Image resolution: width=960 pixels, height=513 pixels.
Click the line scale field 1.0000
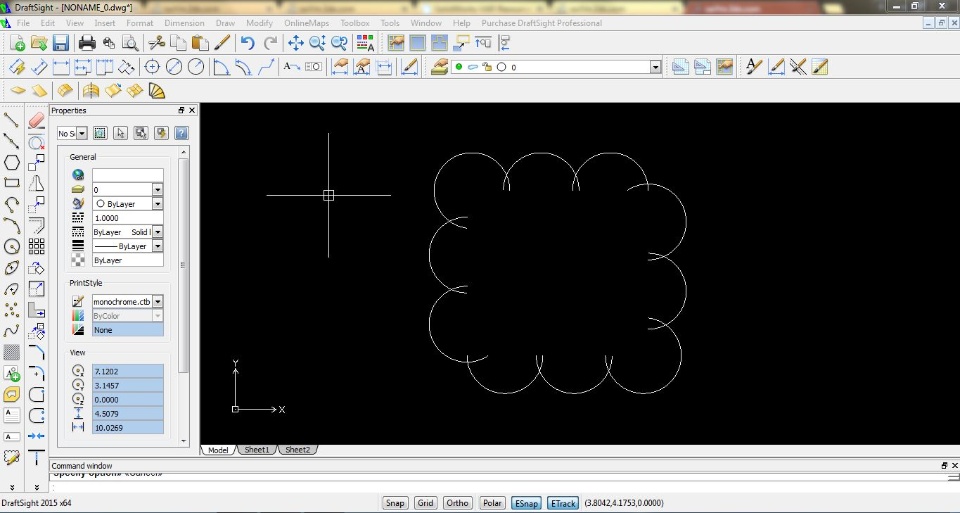click(127, 218)
